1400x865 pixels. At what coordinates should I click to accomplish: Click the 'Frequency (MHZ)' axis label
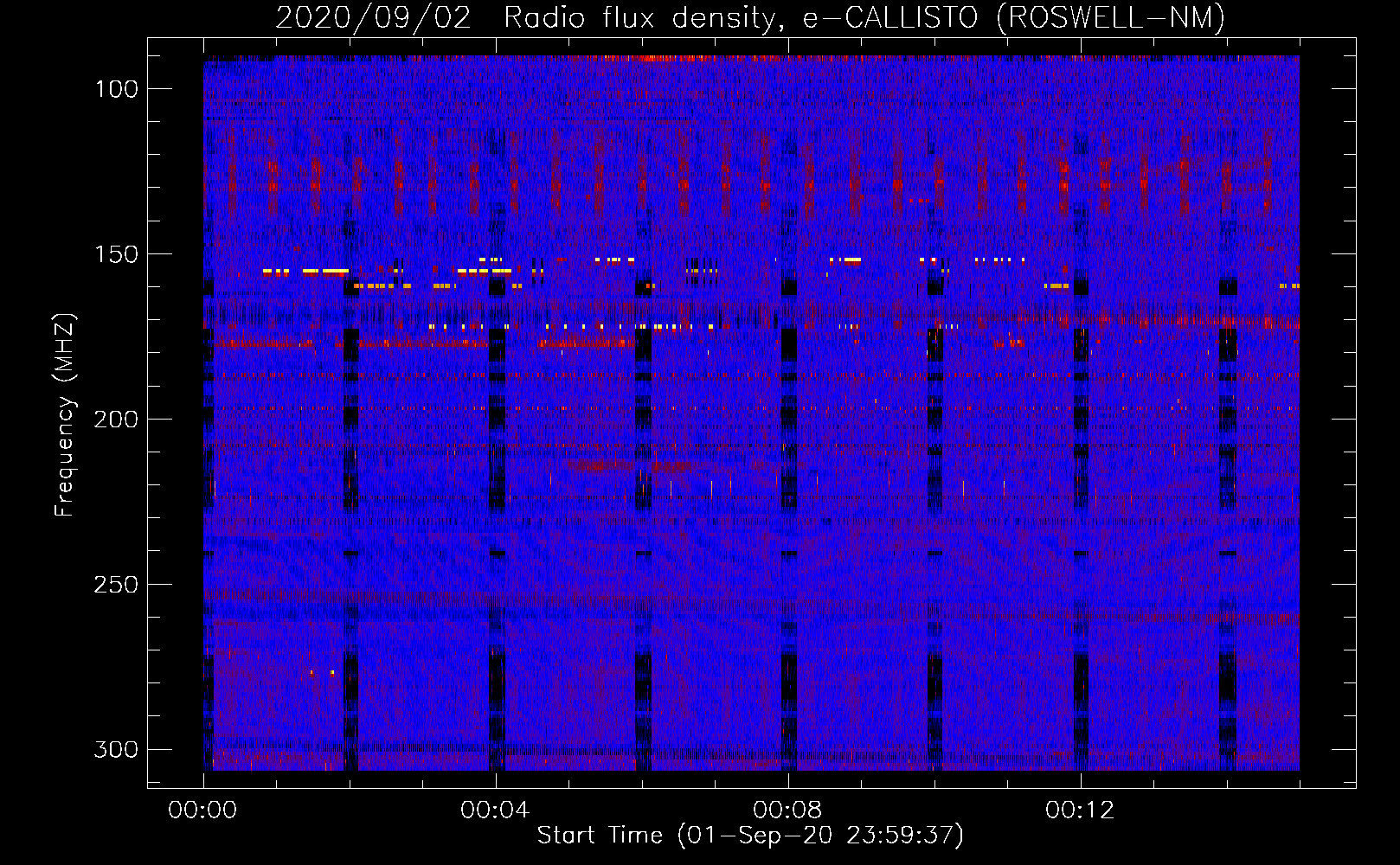pyautogui.click(x=65, y=414)
